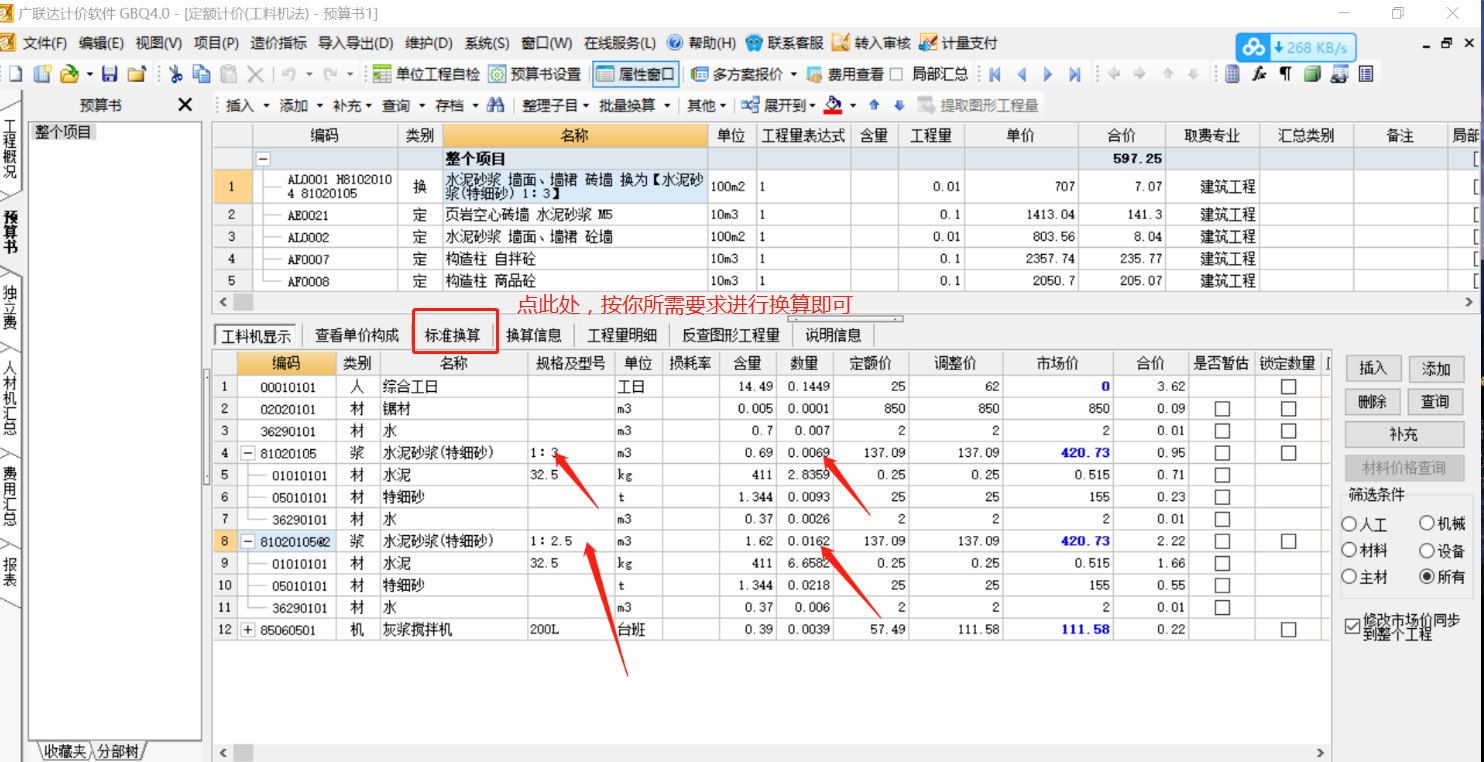Click 联系客服 contact support

pyautogui.click(x=784, y=43)
